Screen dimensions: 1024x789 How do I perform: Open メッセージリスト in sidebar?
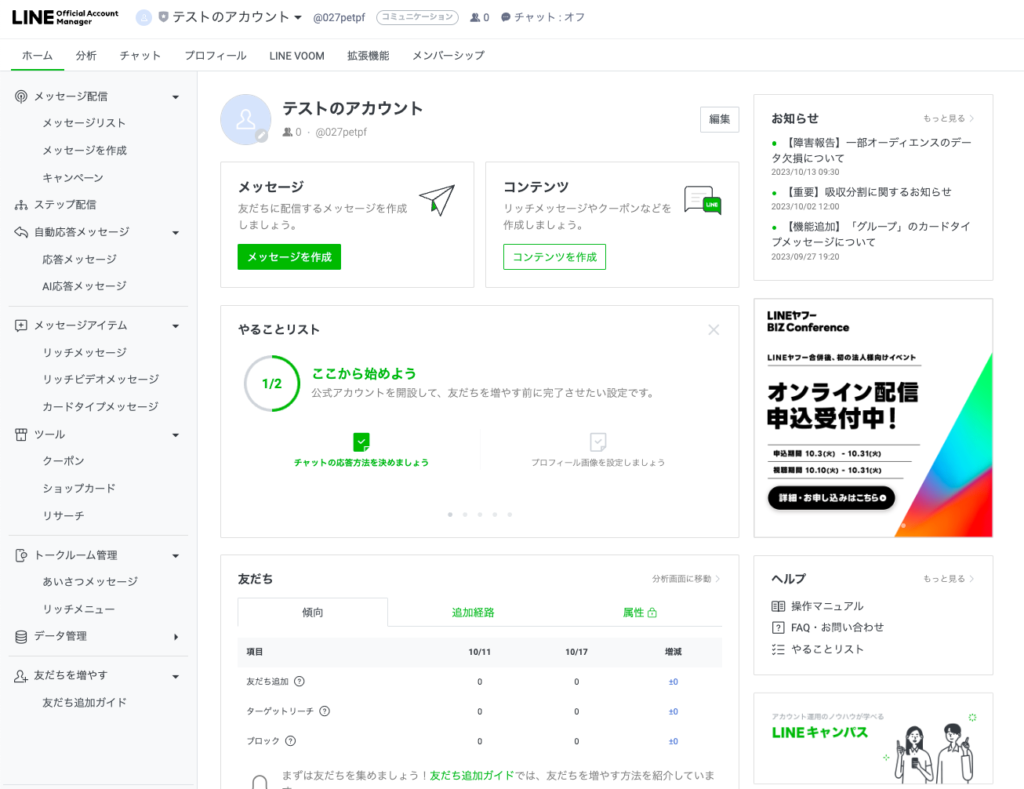click(84, 123)
